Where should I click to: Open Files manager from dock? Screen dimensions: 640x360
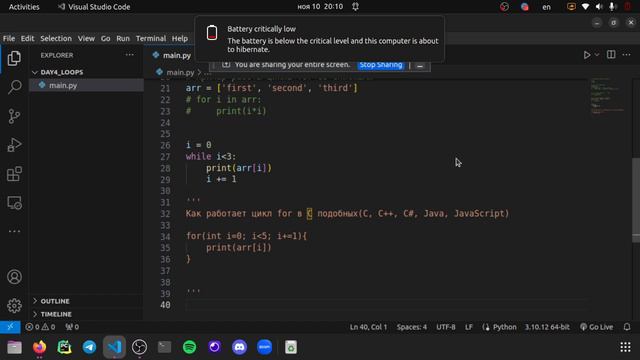tap(14, 347)
